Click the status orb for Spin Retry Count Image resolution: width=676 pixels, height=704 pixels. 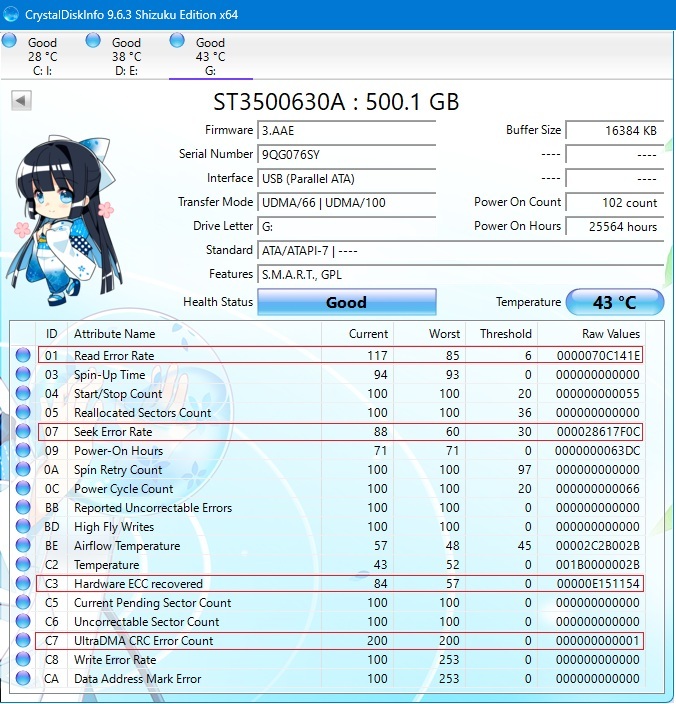[23, 469]
